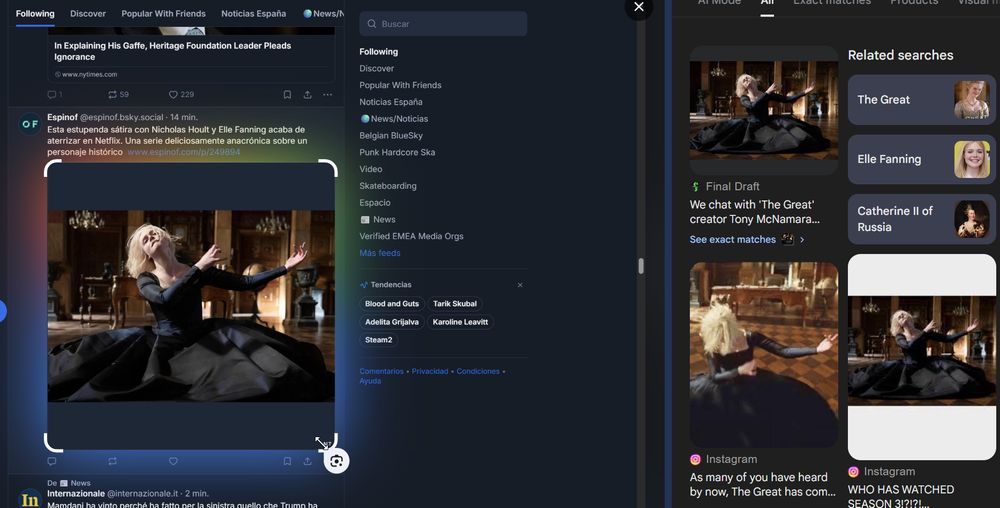Image resolution: width=1000 pixels, height=508 pixels.
Task: Open the News/Noticias sidebar feed
Action: [394, 119]
